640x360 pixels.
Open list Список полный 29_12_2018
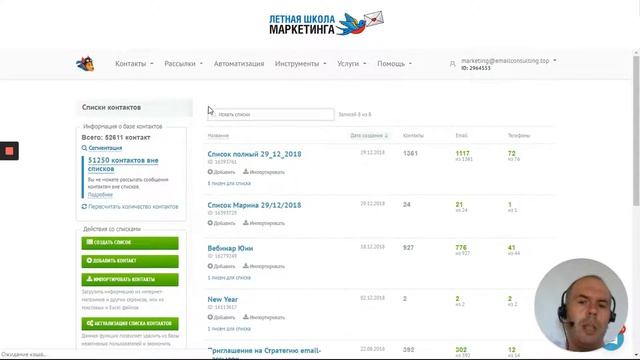[x=254, y=154]
